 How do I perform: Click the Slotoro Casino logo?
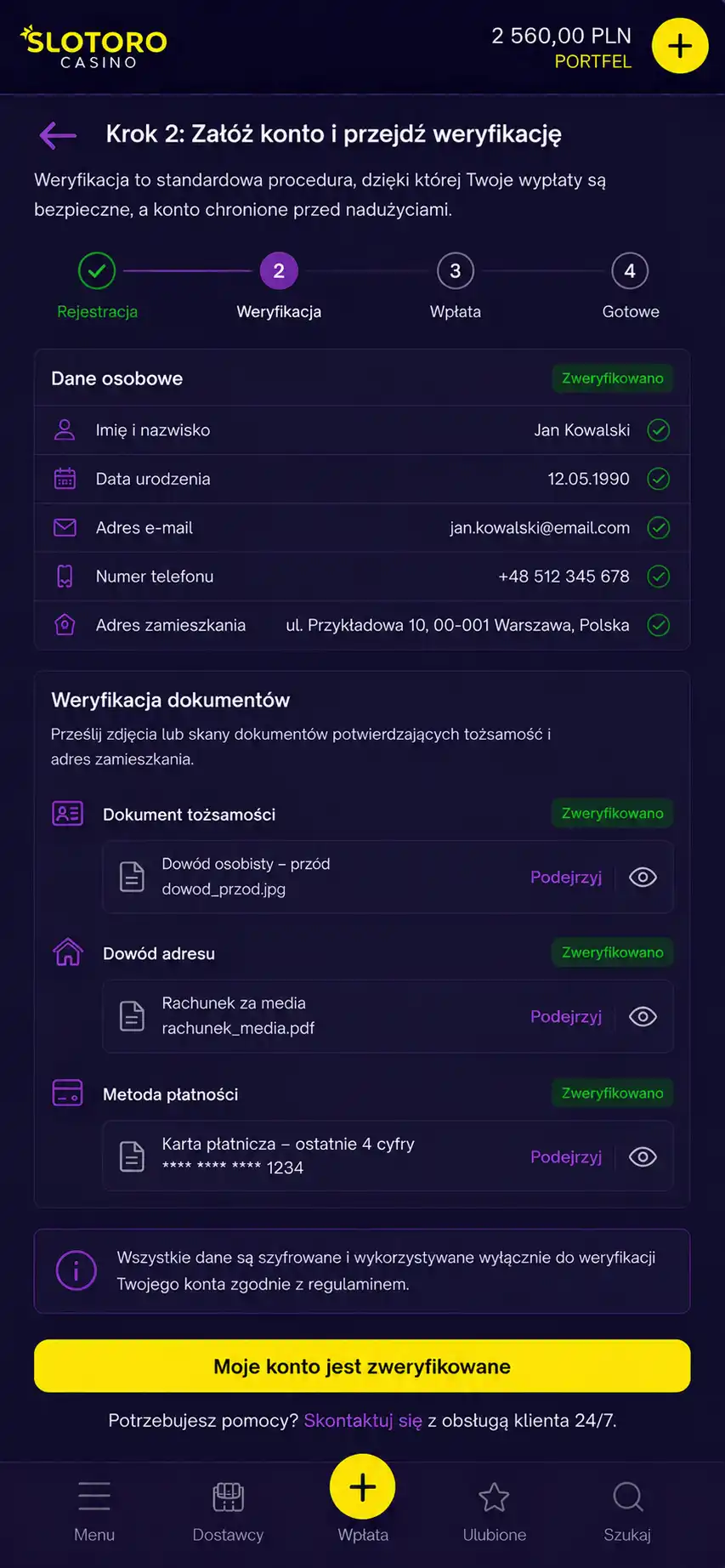(x=93, y=47)
